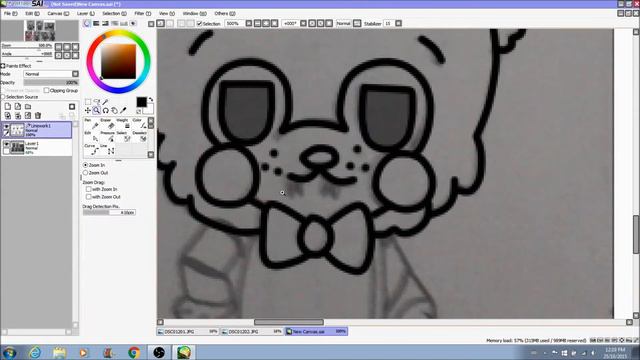Screen dimensions: 640x360
Task: Open the File menu
Action: coord(10,13)
